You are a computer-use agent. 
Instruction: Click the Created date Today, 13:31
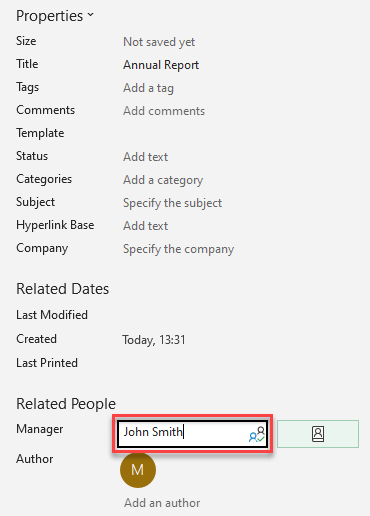[x=154, y=340]
